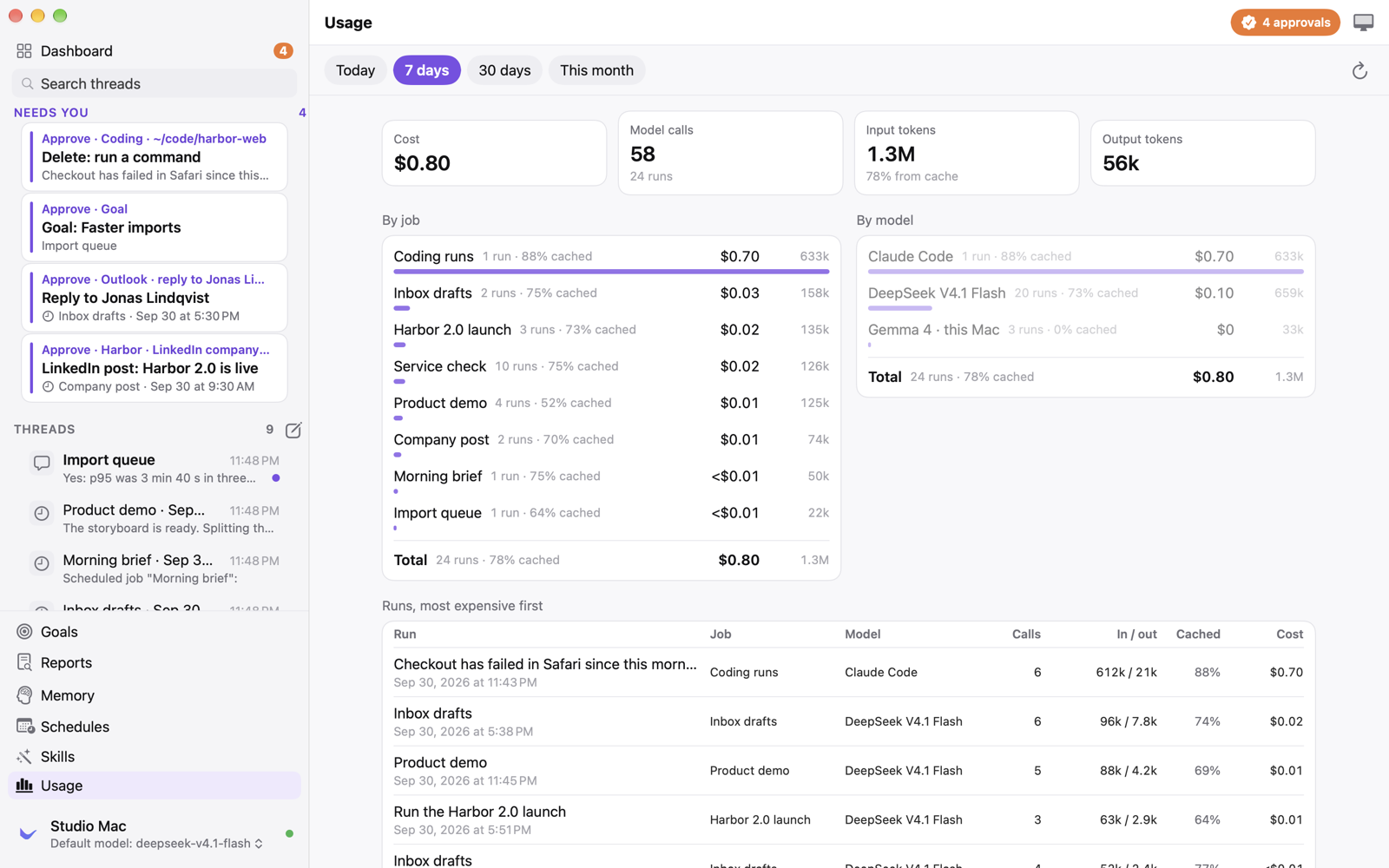Click the Model calls 58 card
This screenshot has width=1389, height=868.
pos(730,153)
